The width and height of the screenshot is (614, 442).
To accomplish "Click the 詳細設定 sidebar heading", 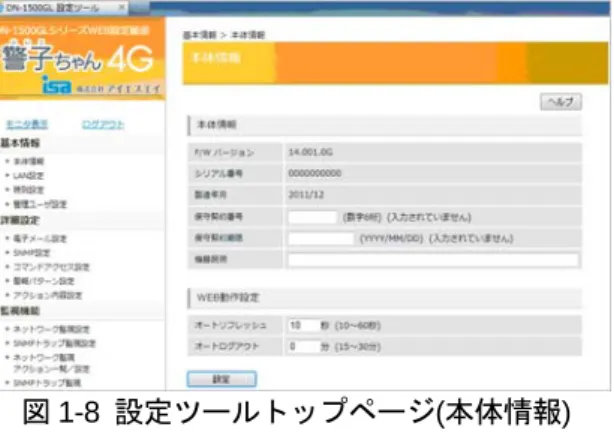I will pyautogui.click(x=20, y=220).
